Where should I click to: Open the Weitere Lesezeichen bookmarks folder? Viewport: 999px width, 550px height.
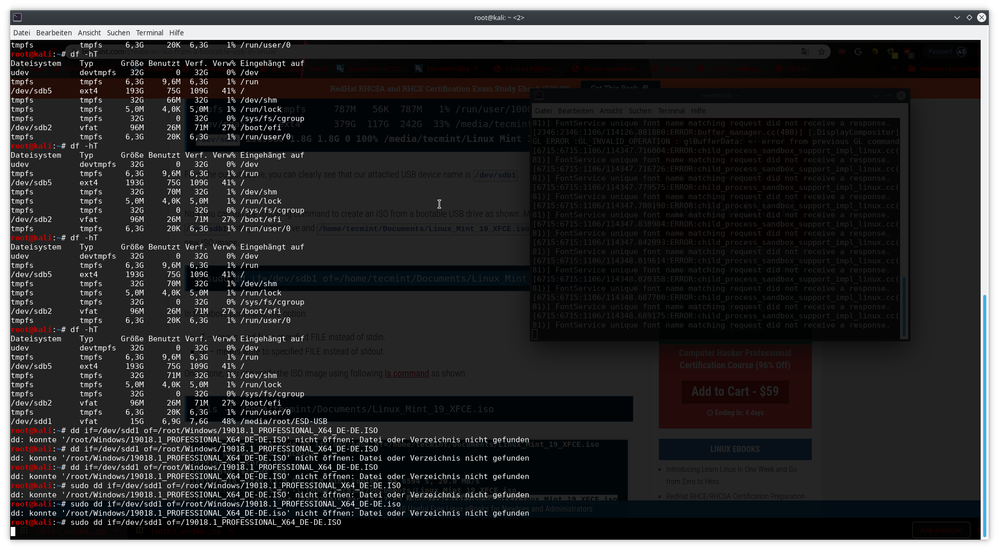[x=944, y=68]
